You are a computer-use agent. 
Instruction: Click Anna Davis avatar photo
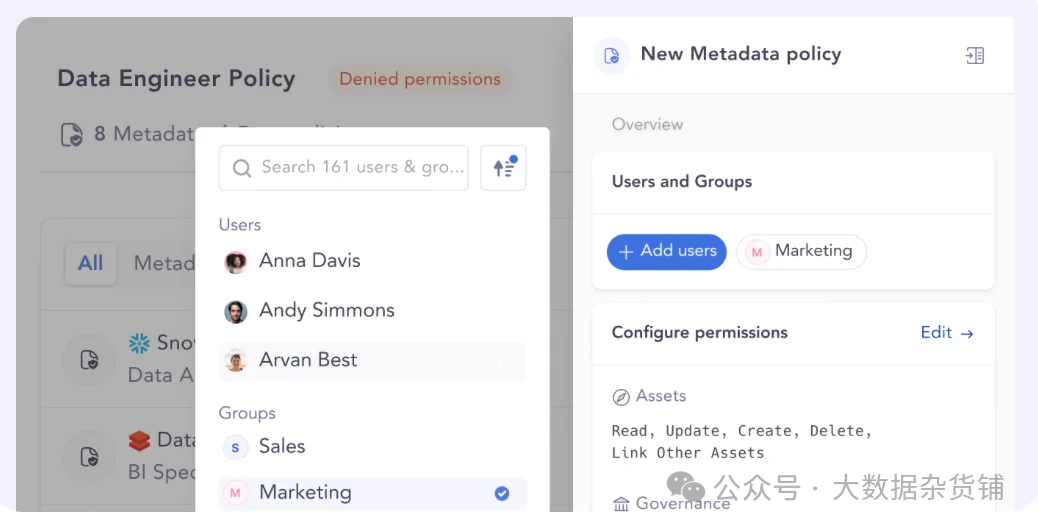(x=236, y=262)
